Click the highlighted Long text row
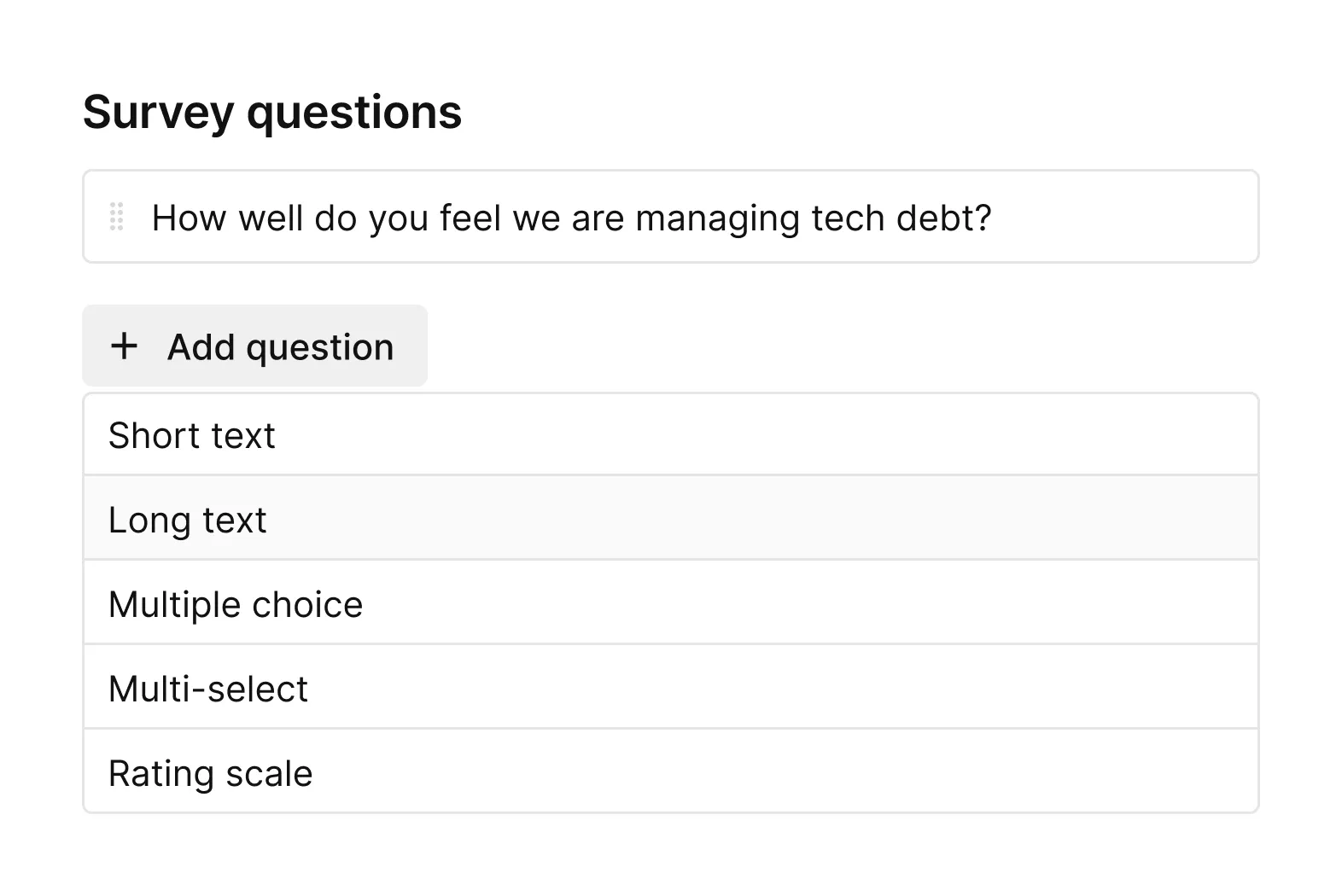Screen dimensions: 1342x896 (x=671, y=518)
